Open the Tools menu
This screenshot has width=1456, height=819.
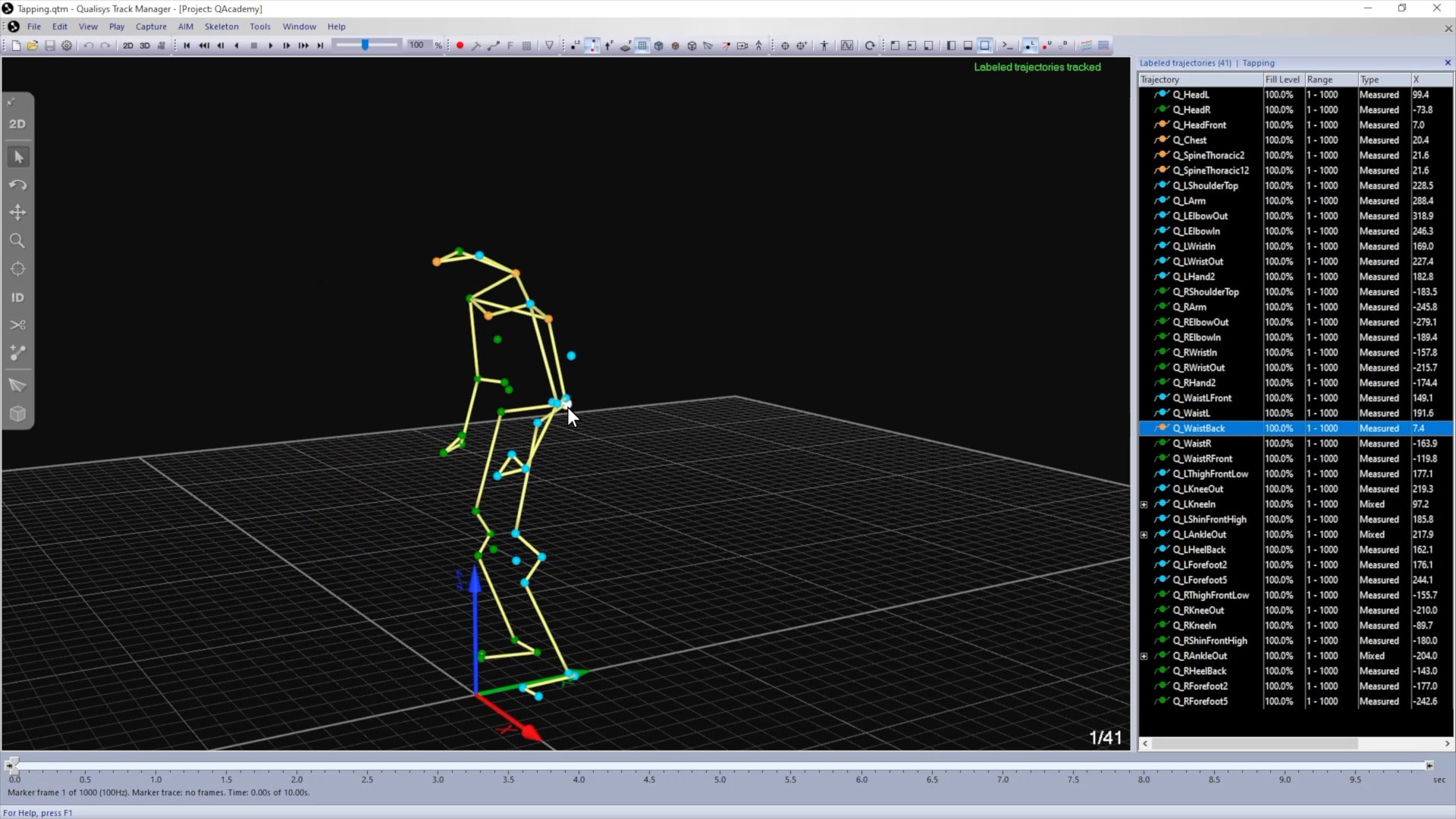coord(260,27)
